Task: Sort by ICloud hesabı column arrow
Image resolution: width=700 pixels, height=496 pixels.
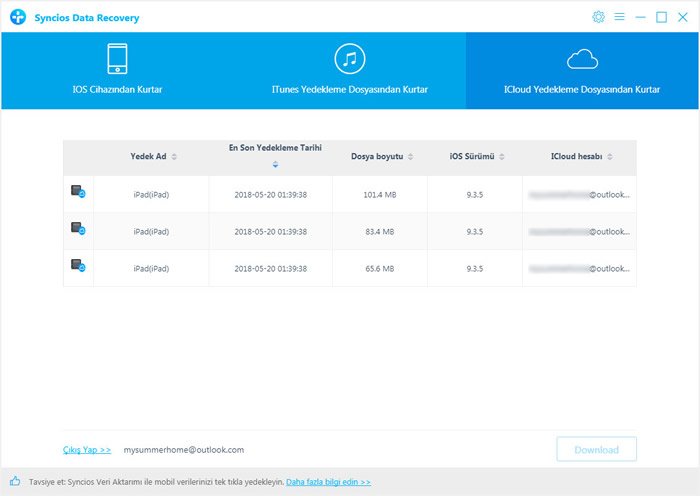Action: pos(610,156)
